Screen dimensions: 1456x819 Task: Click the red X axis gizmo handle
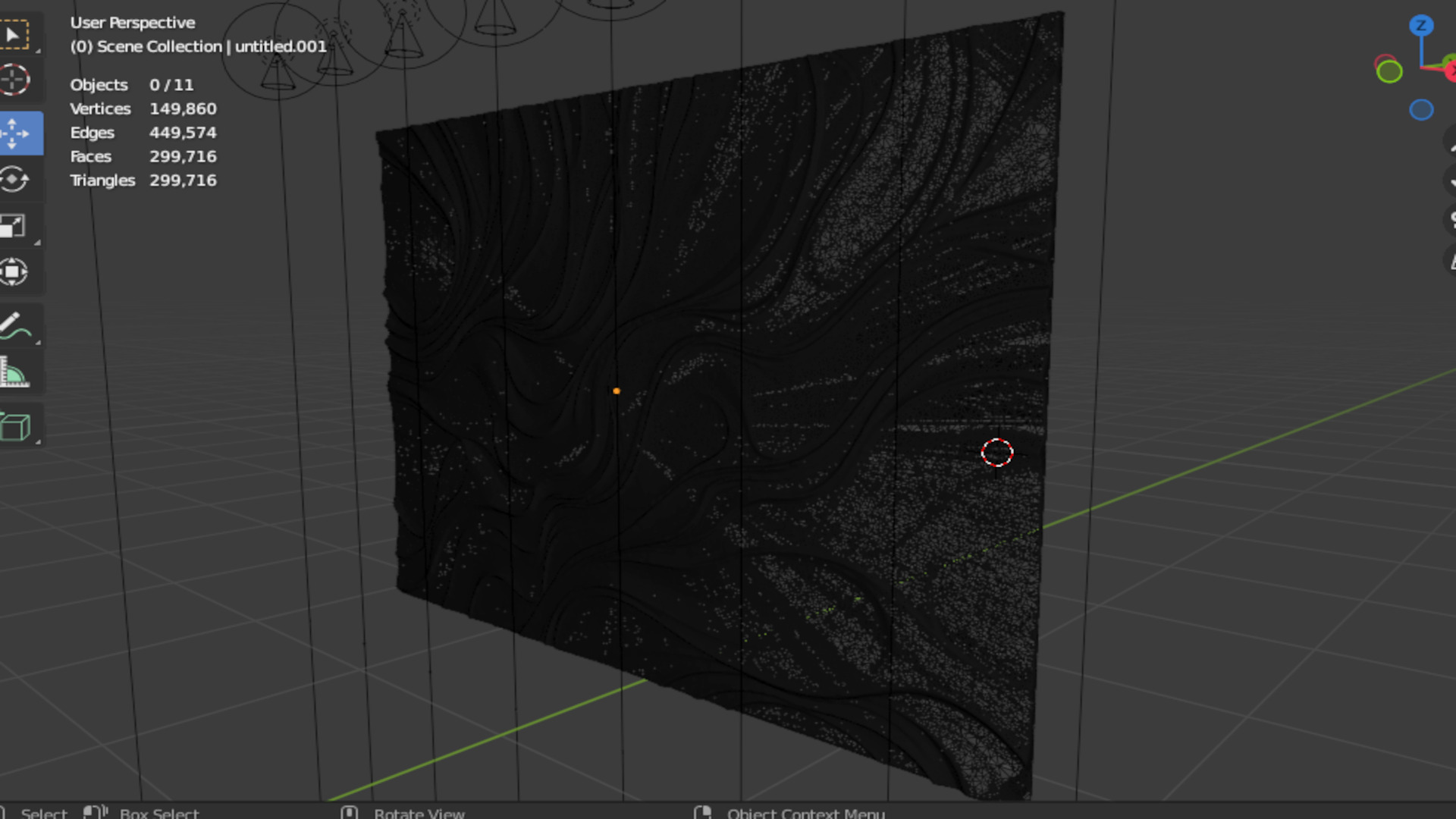pos(1450,71)
